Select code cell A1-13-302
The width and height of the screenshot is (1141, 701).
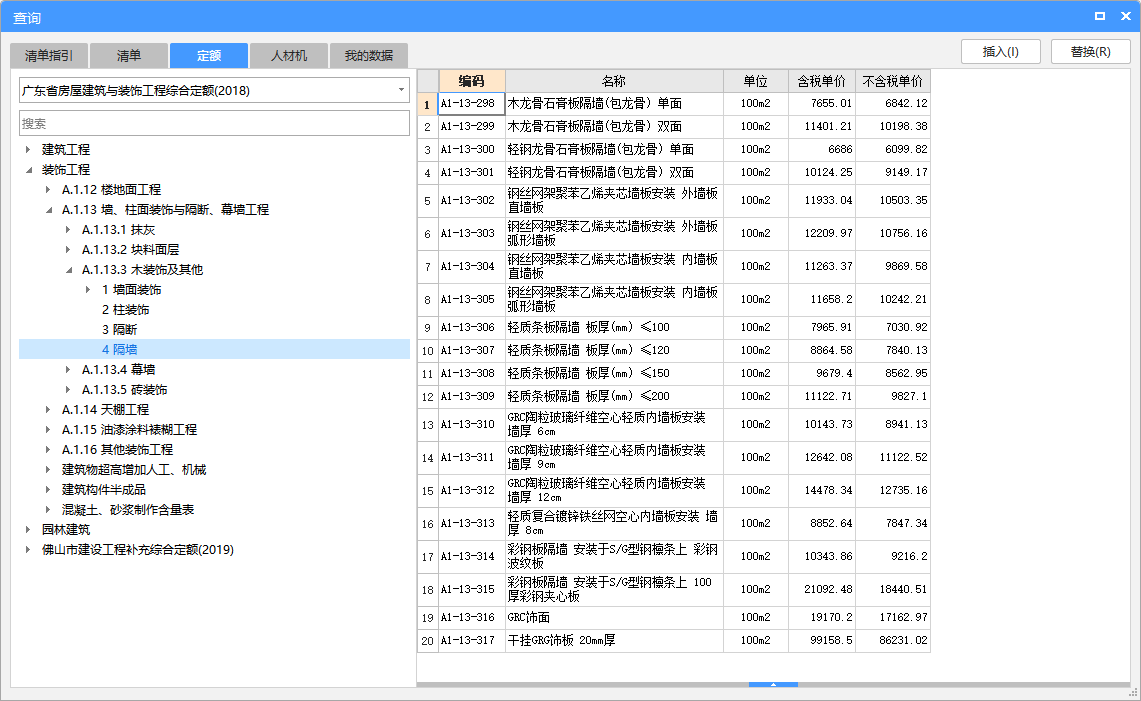[x=472, y=200]
